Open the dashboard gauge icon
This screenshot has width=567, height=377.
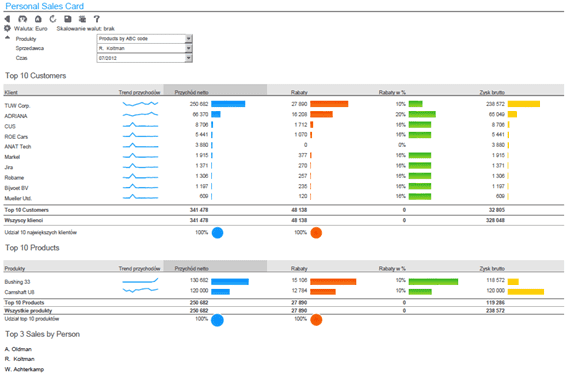pos(22,19)
